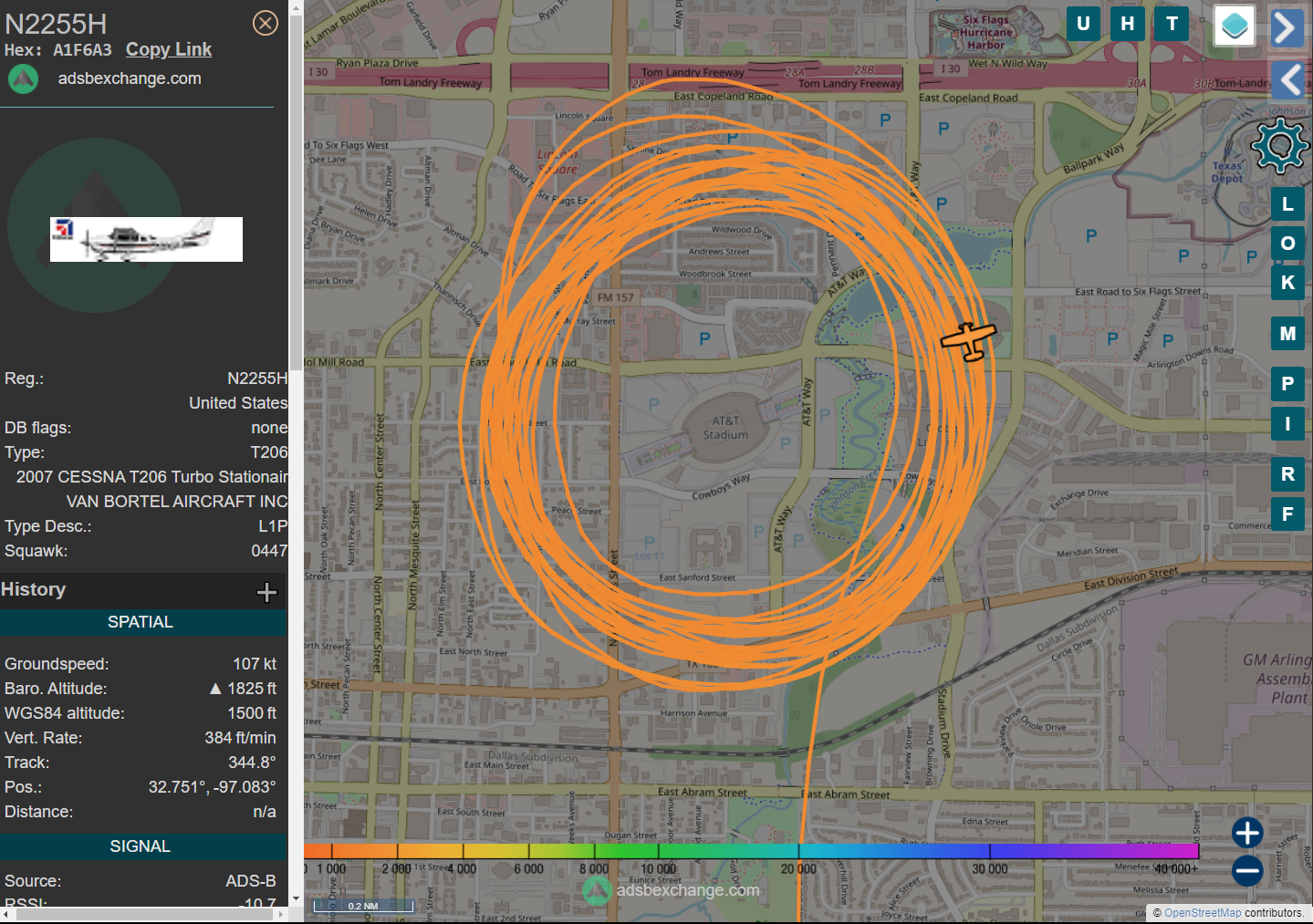Click the WGS84 altitude 1500 ft value
This screenshot has width=1313, height=924.
252,713
